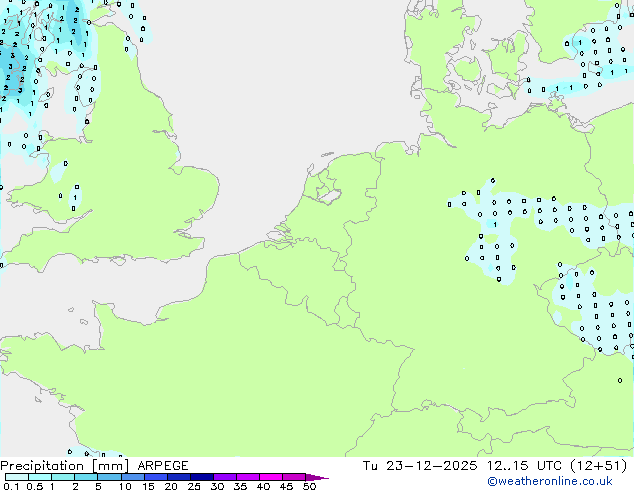The height and width of the screenshot is (490, 634).
Task: Click the 35–40 mm legend color swatch
Action: 248,477
